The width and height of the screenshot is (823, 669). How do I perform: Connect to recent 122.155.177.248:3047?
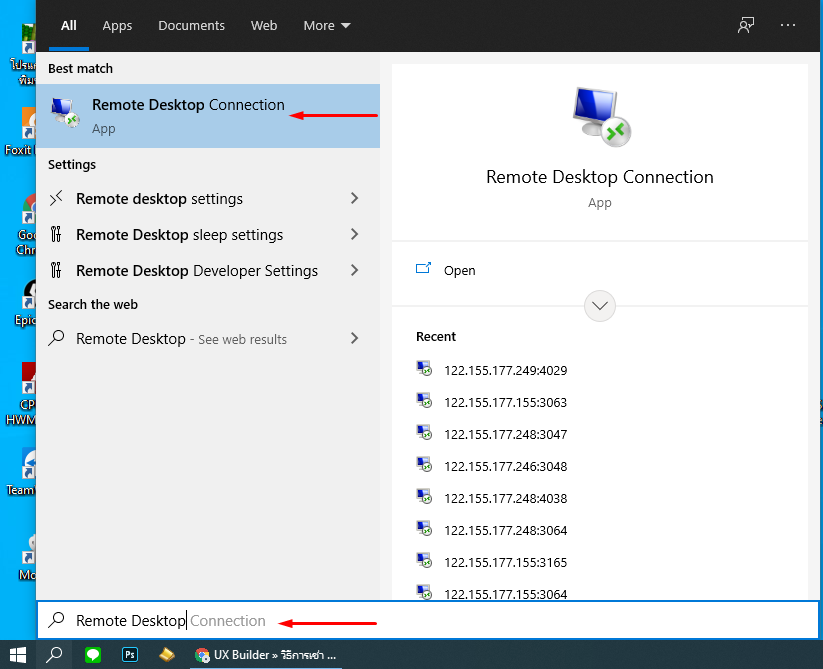click(505, 434)
